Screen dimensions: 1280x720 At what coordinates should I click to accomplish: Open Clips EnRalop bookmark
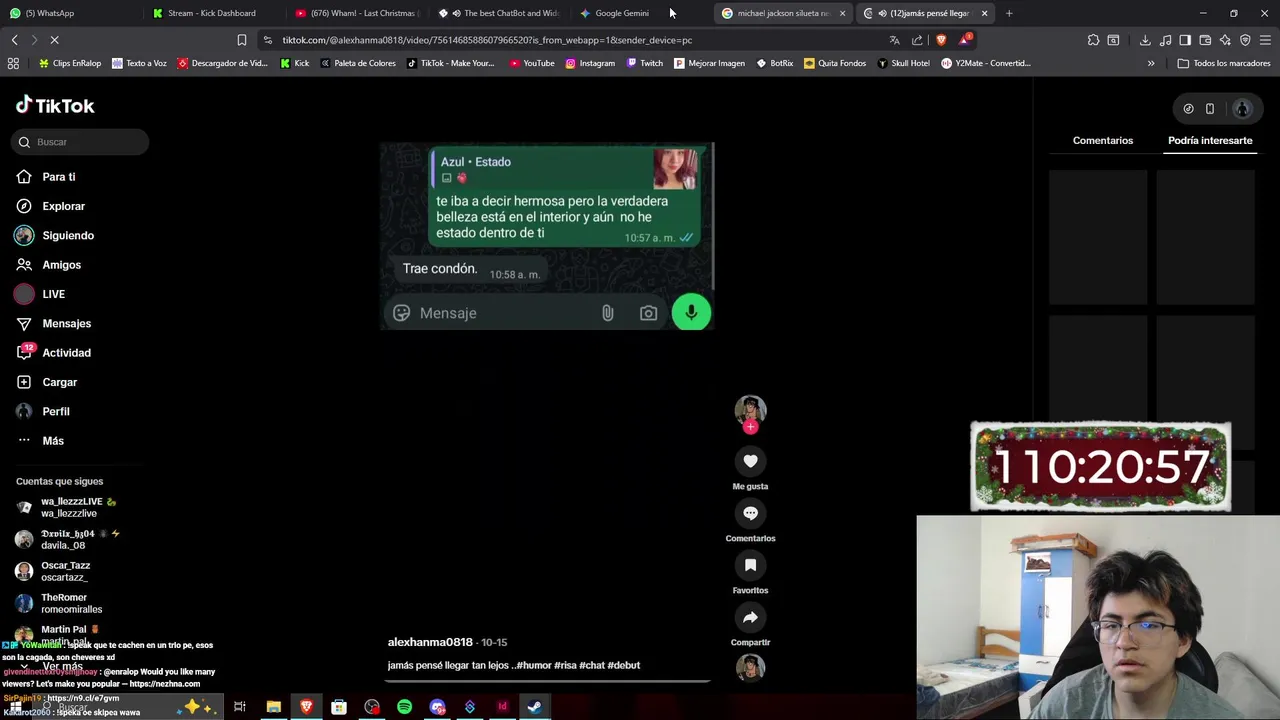[x=70, y=63]
